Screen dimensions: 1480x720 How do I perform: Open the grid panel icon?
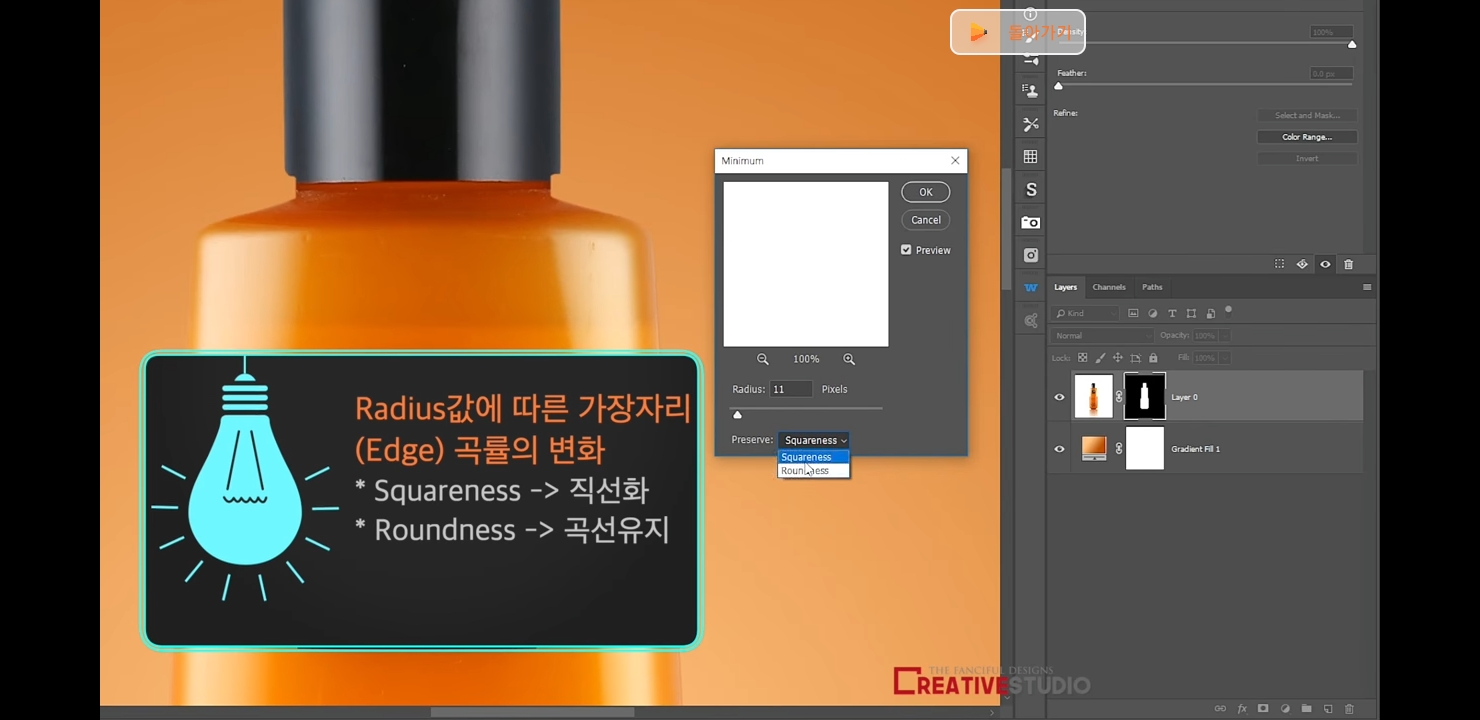click(x=1030, y=157)
